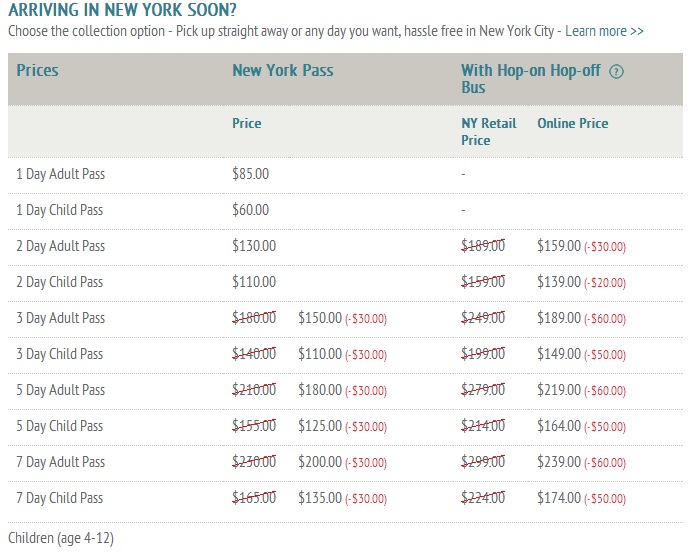The image size is (694, 555).
Task: Select the Children (age 4-12) footnote text
Action: [61, 538]
